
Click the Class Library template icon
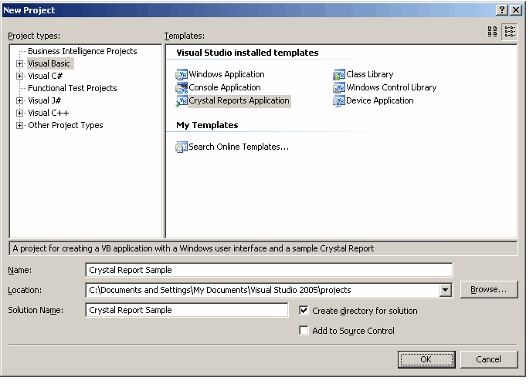[339, 74]
